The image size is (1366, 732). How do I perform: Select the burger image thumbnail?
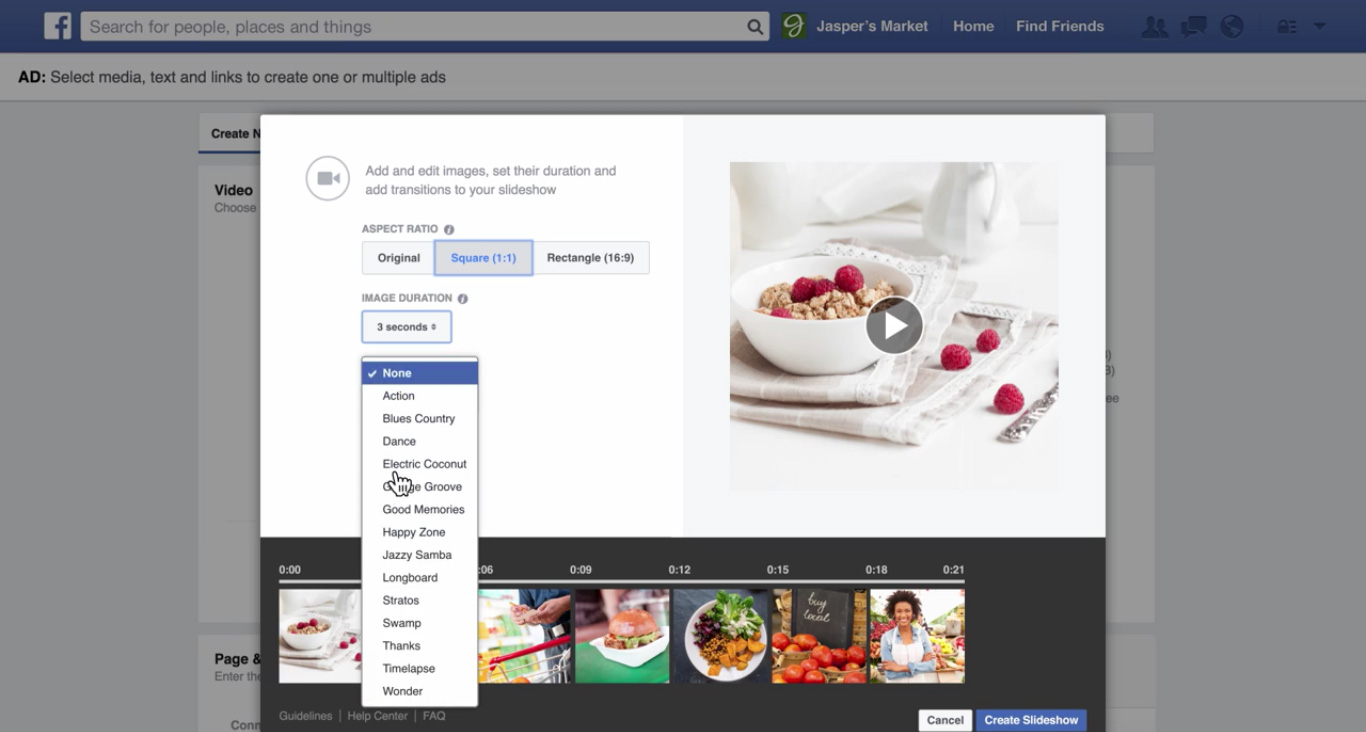coord(622,636)
